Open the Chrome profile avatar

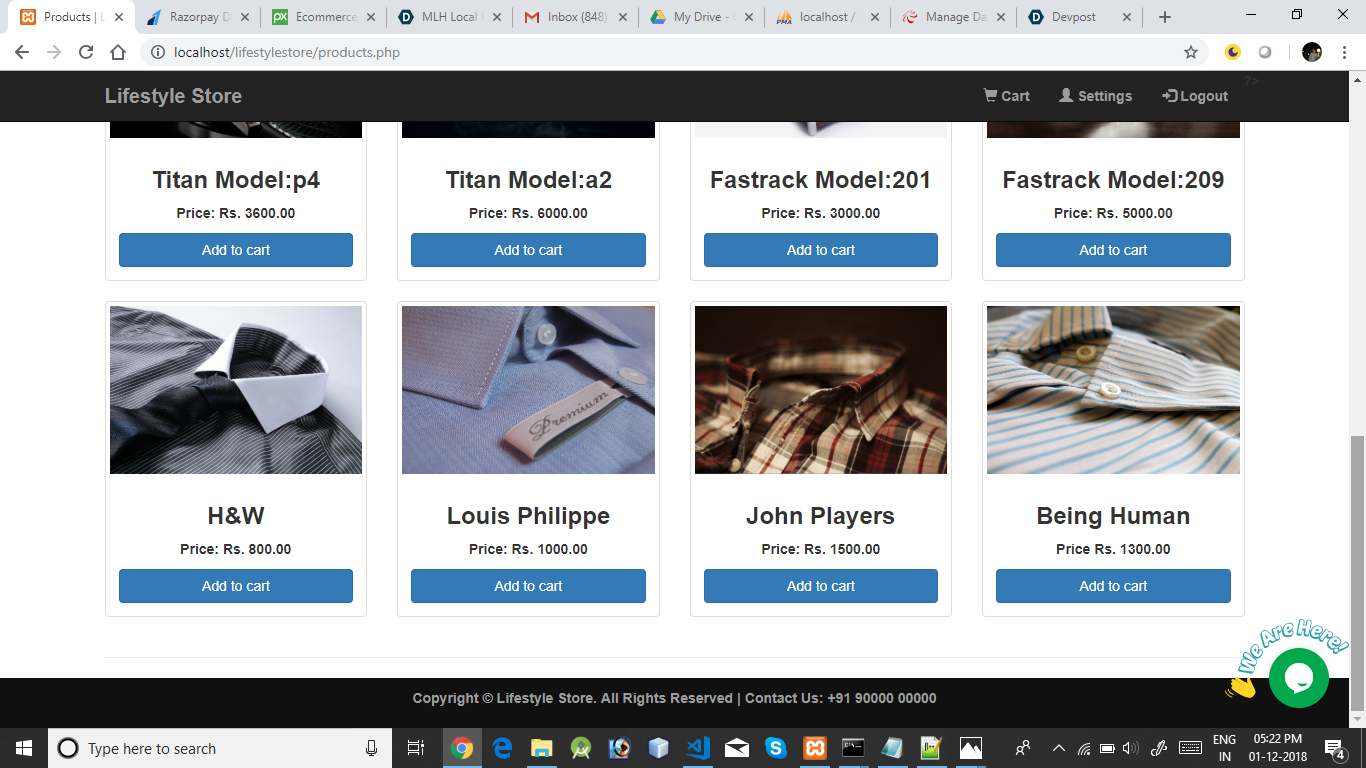1312,52
